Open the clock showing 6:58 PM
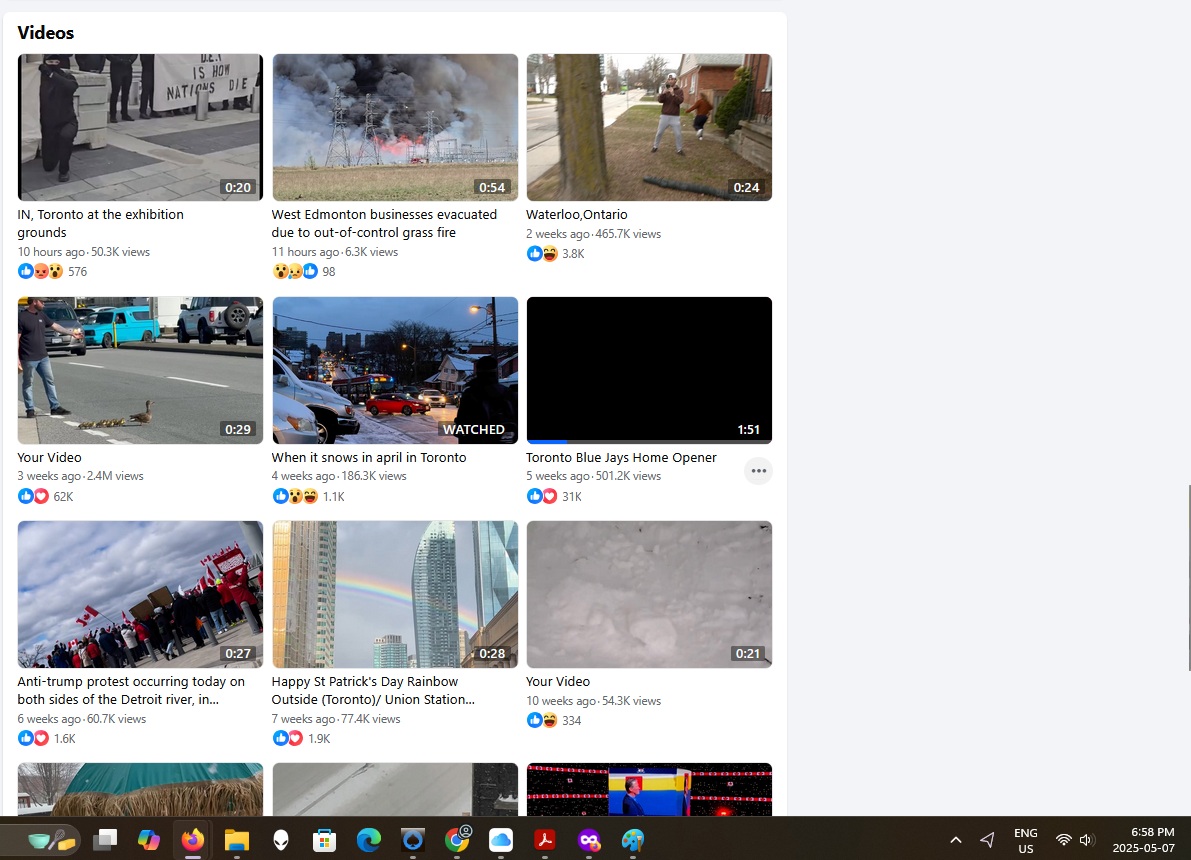This screenshot has height=860, width=1191. pos(1143,840)
